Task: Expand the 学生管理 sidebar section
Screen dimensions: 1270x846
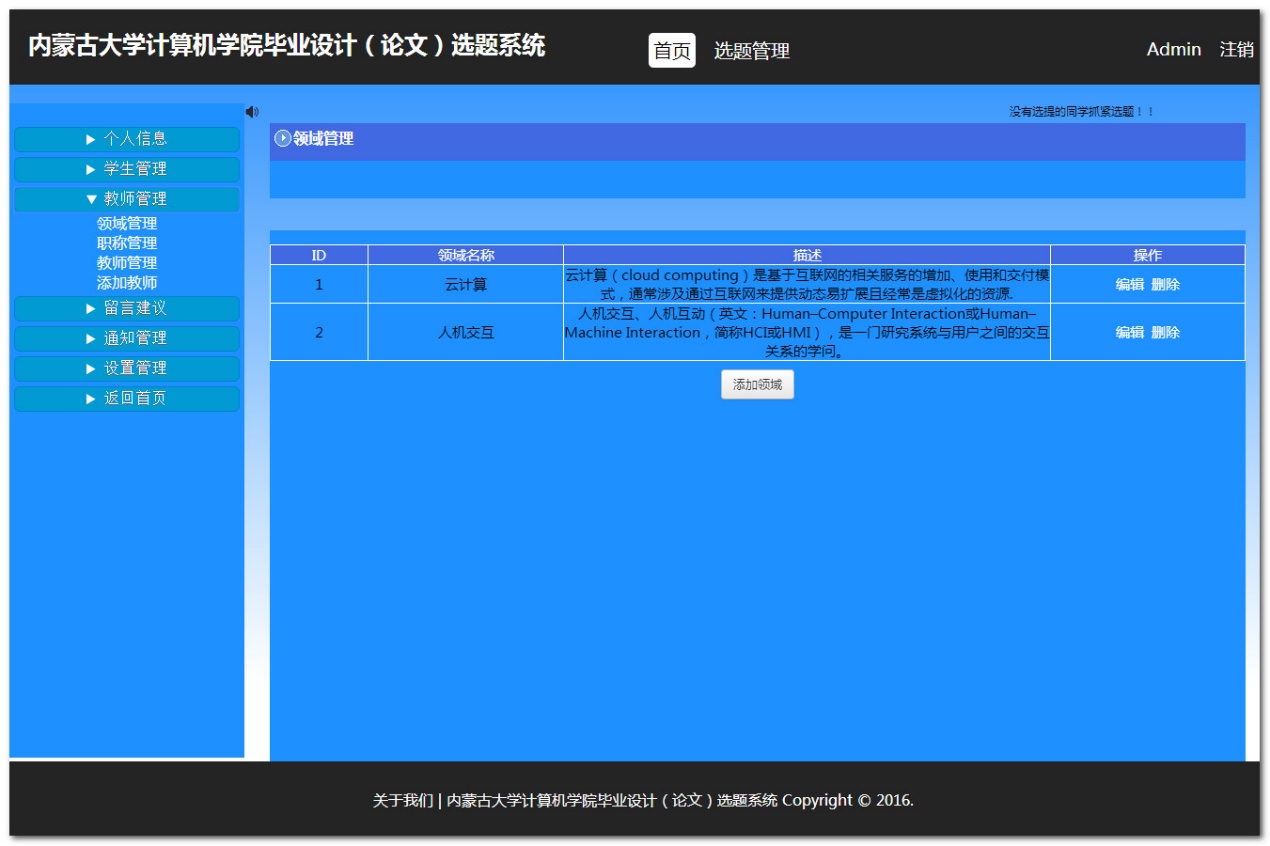Action: point(127,169)
